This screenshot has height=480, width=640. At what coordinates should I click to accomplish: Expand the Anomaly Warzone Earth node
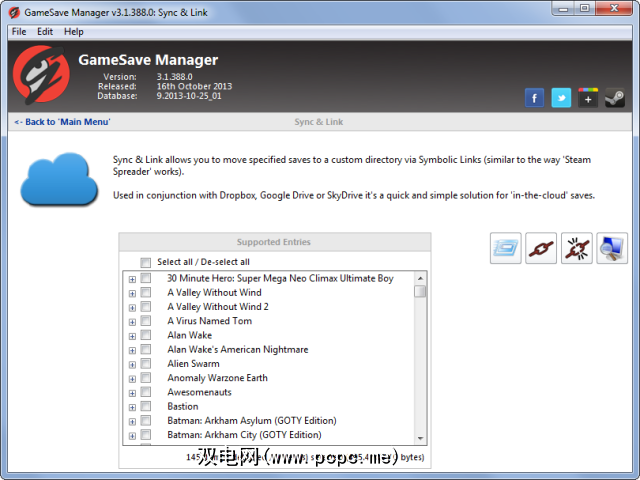click(x=132, y=379)
